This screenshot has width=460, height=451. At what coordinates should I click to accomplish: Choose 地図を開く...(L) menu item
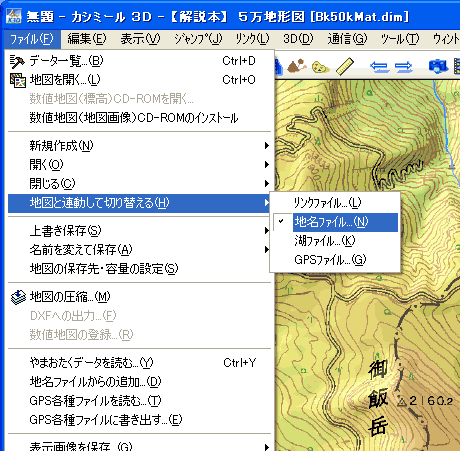point(139,80)
